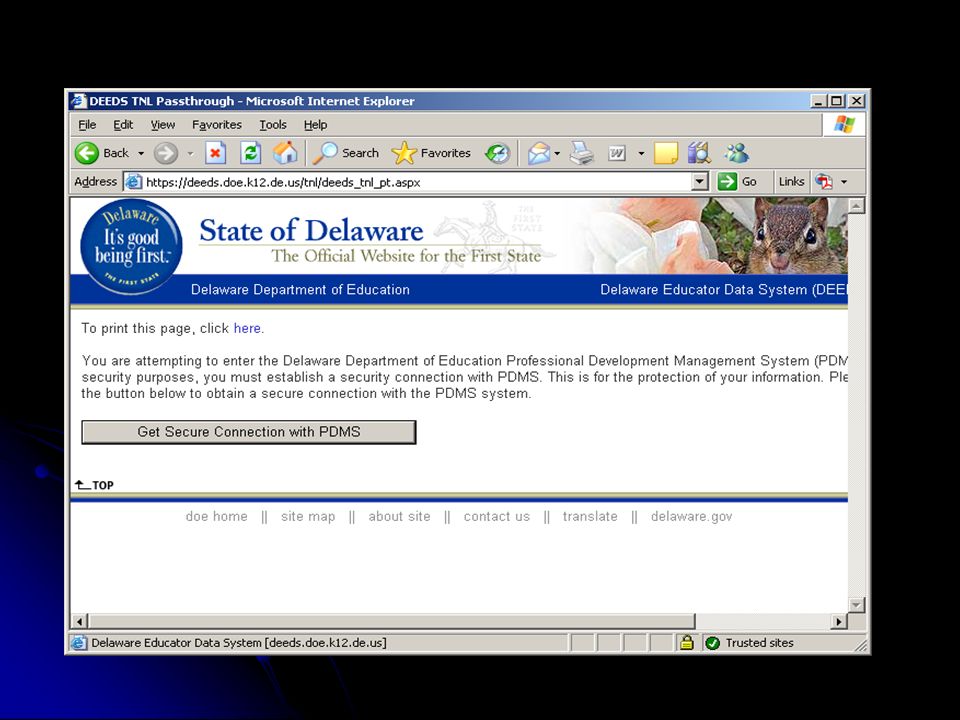Screen dimensions: 960x720
Task: Open the Edit menu
Action: 123,125
